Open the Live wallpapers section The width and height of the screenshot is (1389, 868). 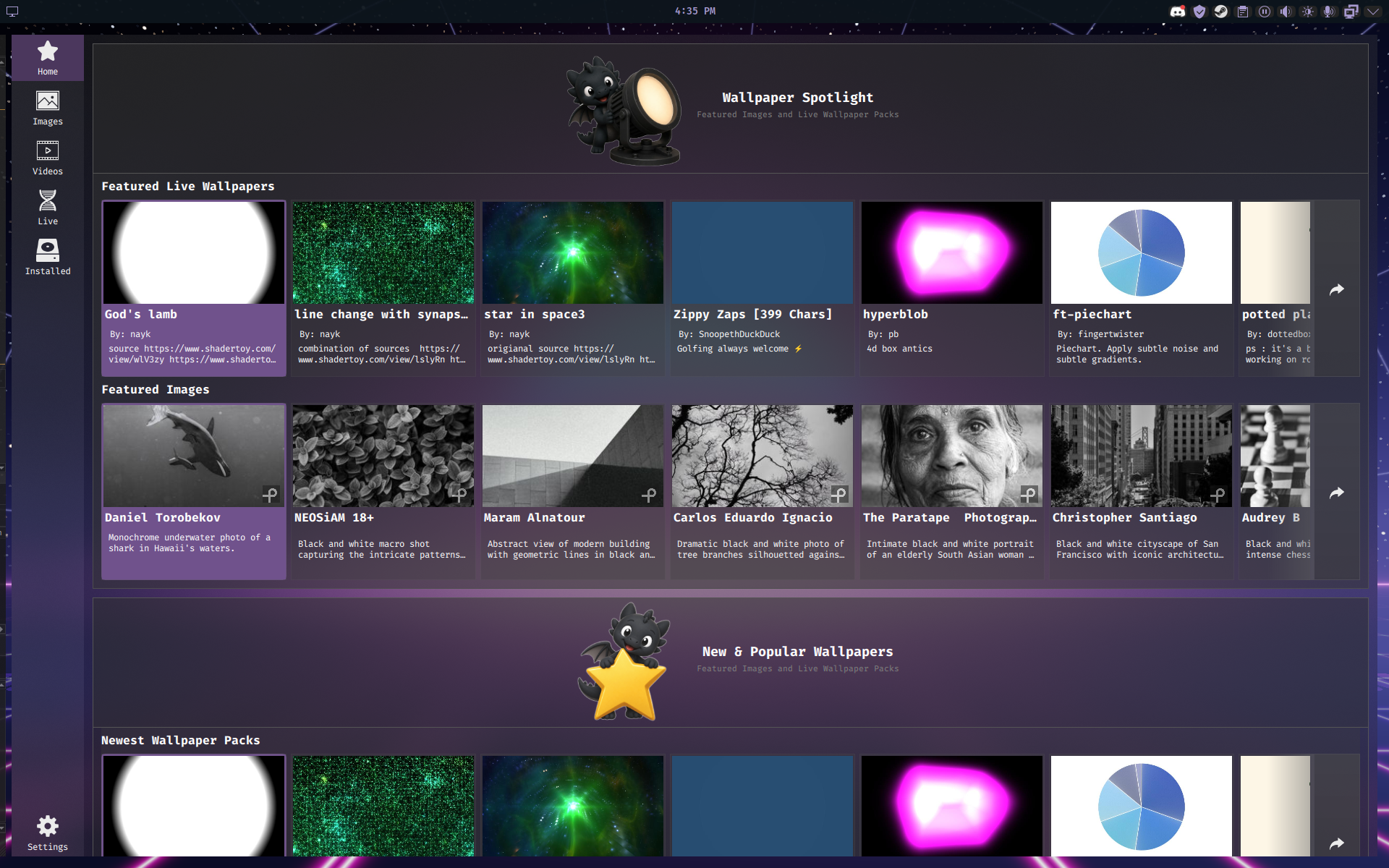48,208
